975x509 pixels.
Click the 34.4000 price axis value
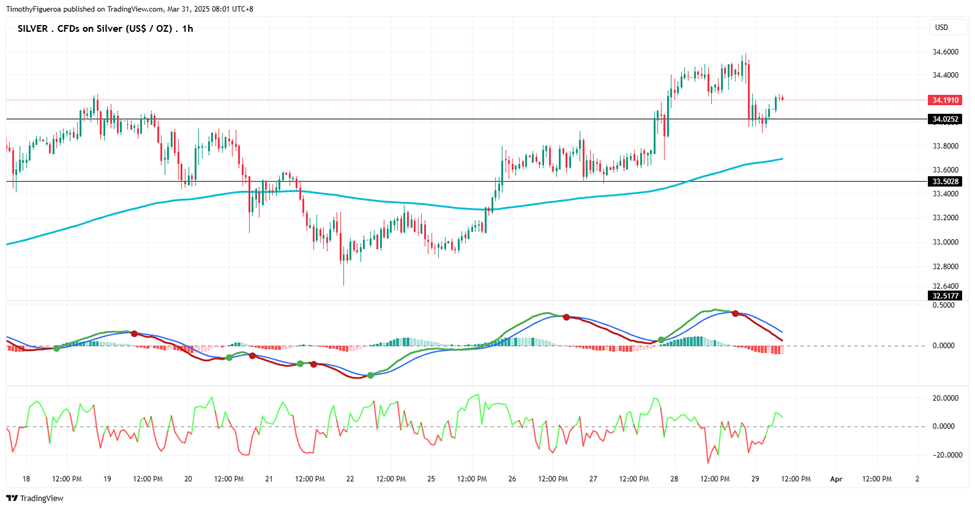click(945, 76)
